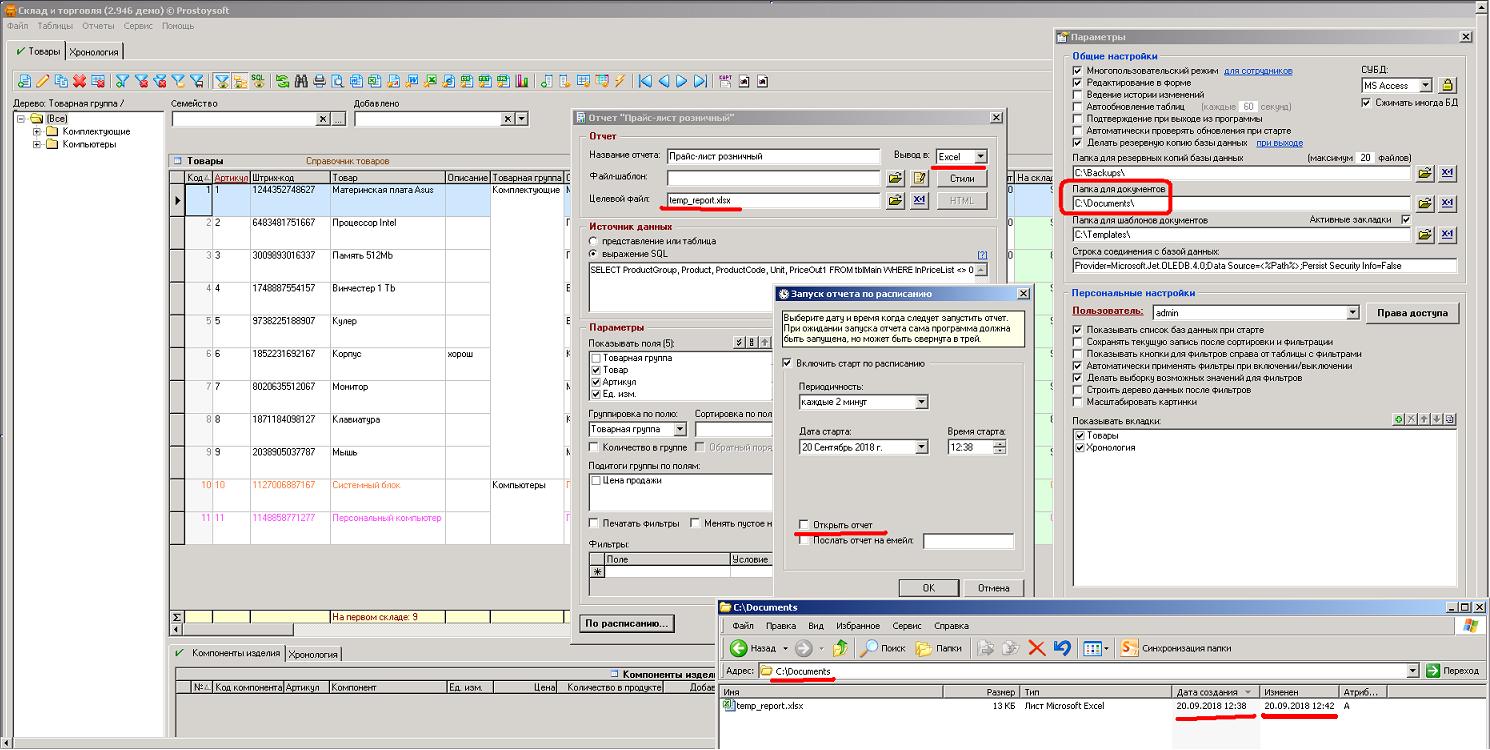Open the 'Отчеты' menu
The image size is (1490, 750).
click(x=98, y=26)
